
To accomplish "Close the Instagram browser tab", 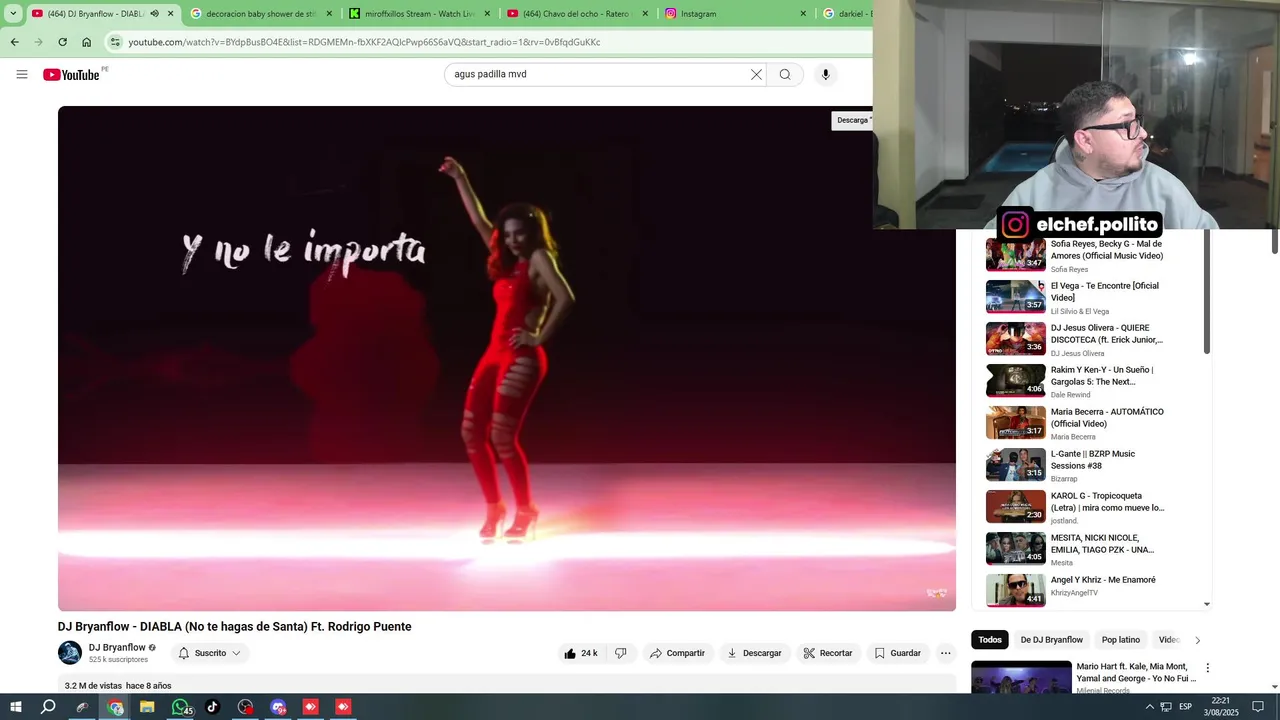I will [802, 14].
